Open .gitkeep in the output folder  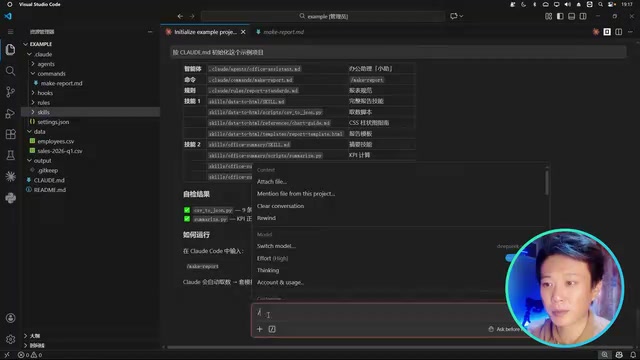pyautogui.click(x=48, y=170)
